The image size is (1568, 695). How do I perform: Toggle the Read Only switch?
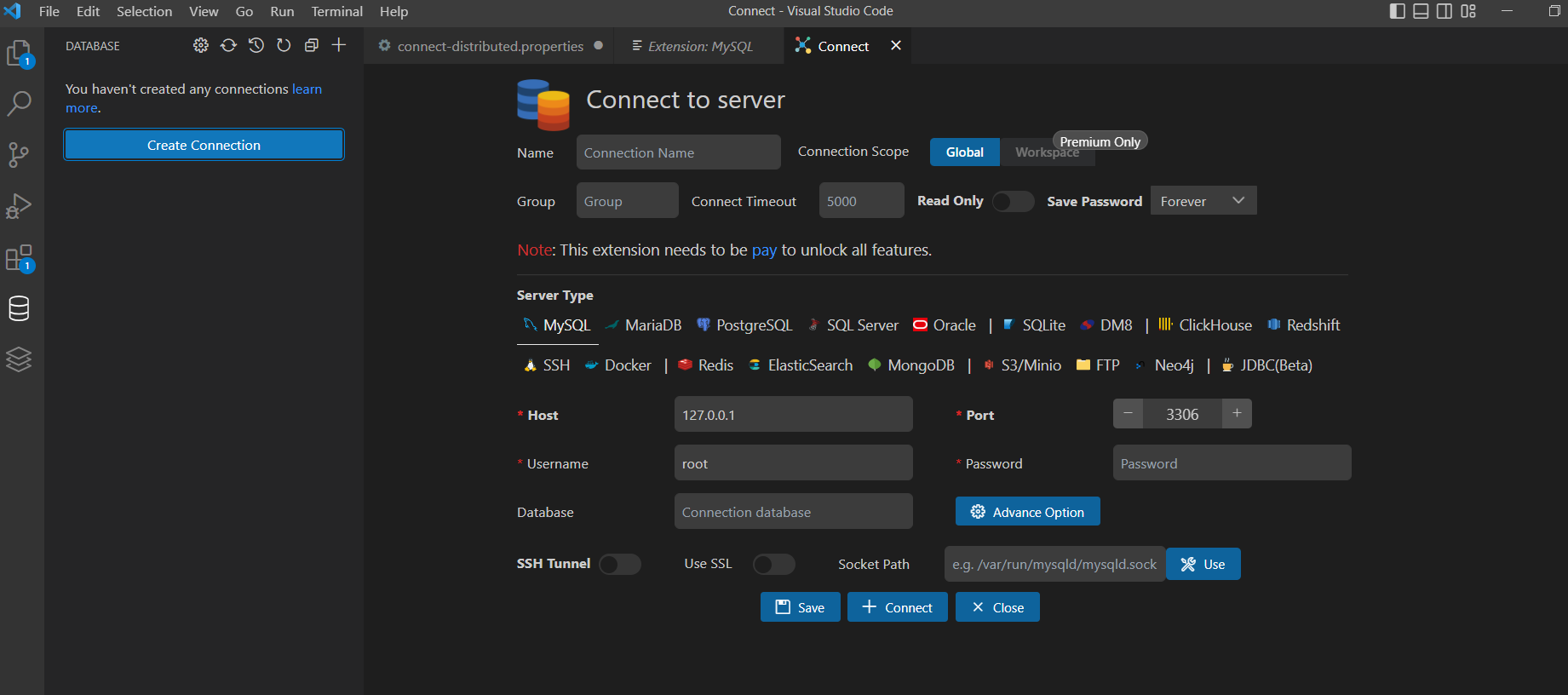[x=1013, y=201]
